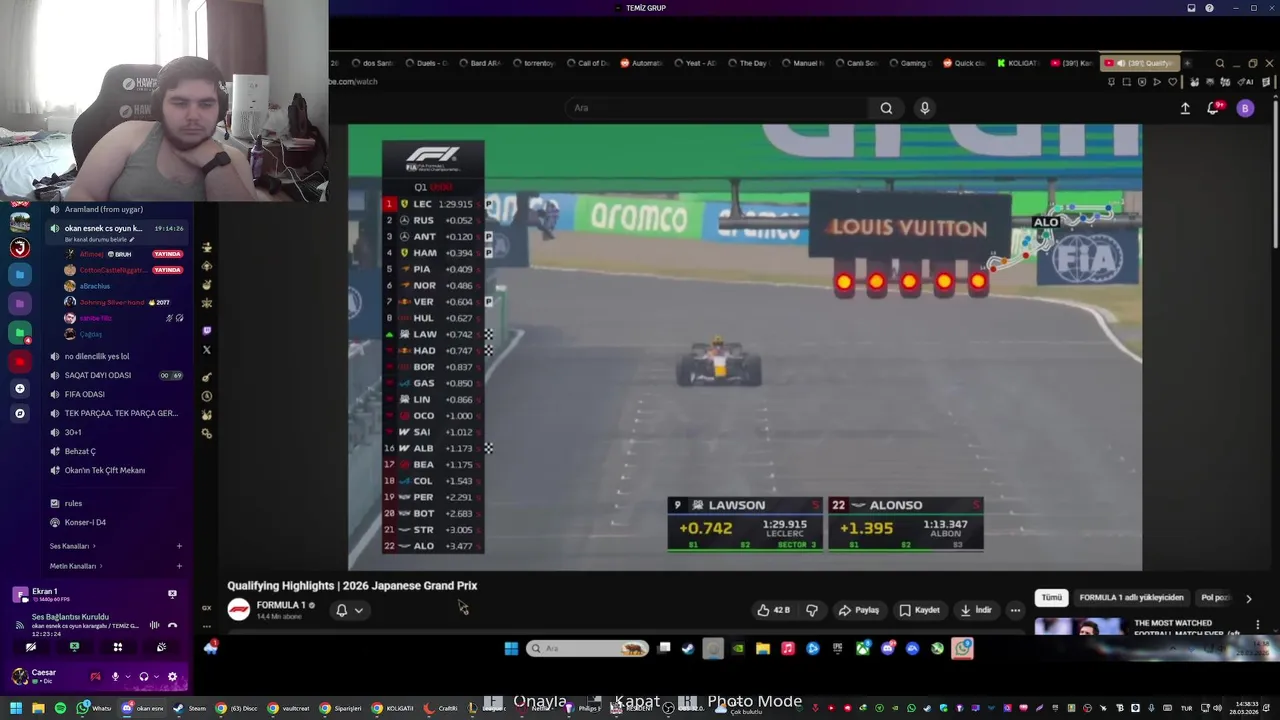The image size is (1280, 720).
Task: Open Discord noise suppression waveform icon
Action: click(155, 625)
